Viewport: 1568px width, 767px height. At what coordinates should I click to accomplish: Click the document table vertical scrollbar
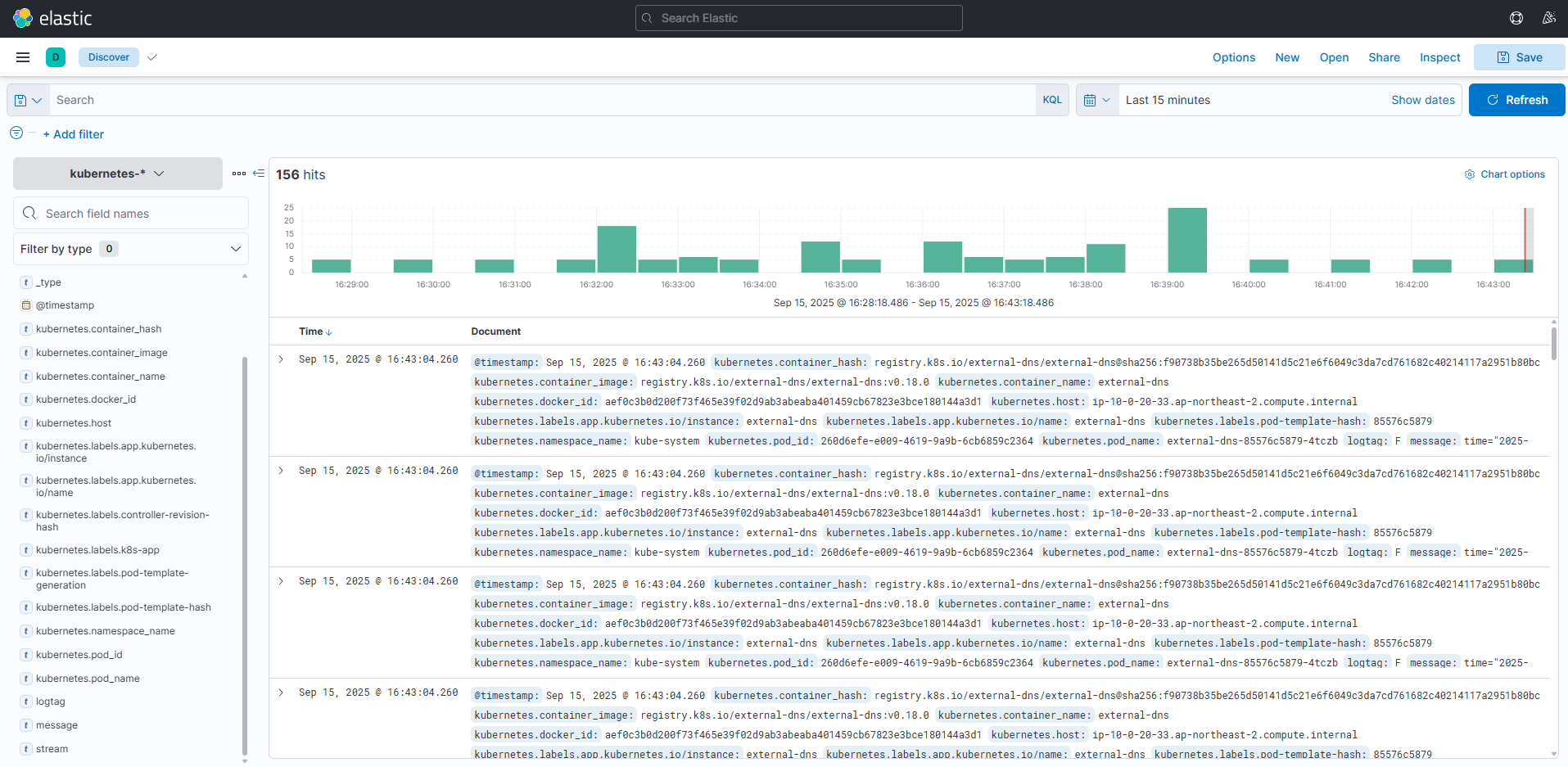(x=1554, y=344)
